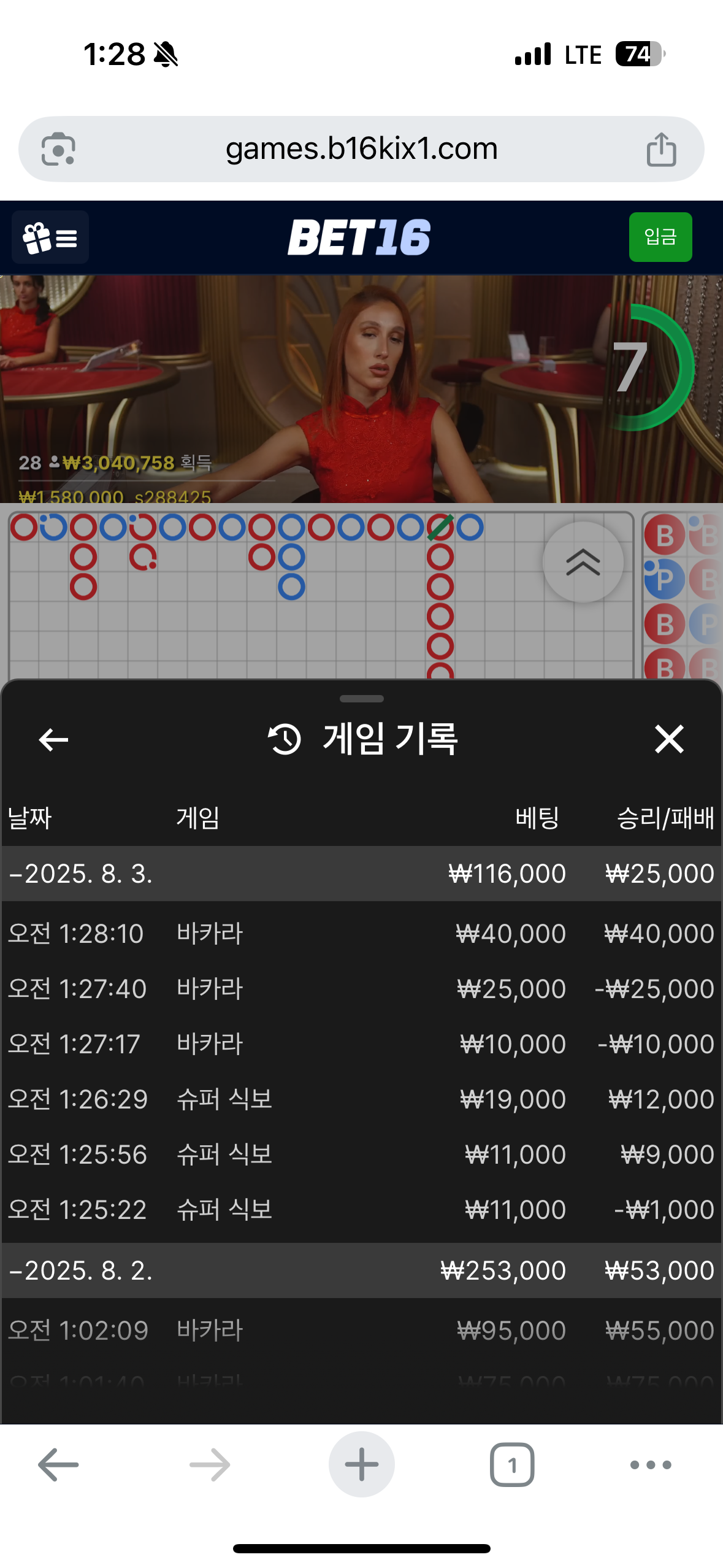The image size is (723, 1568).
Task: Go back with the arrow in 게임 기록
Action: 53,739
